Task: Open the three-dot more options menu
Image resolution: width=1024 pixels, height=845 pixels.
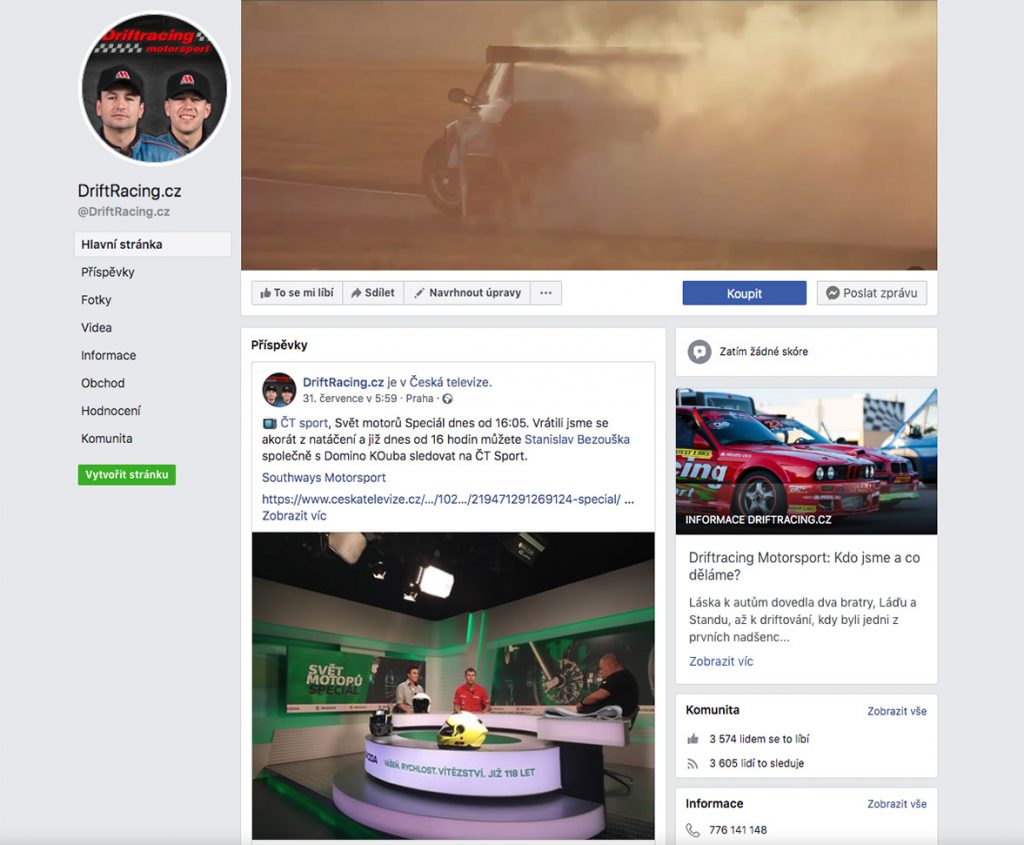Action: coord(546,293)
